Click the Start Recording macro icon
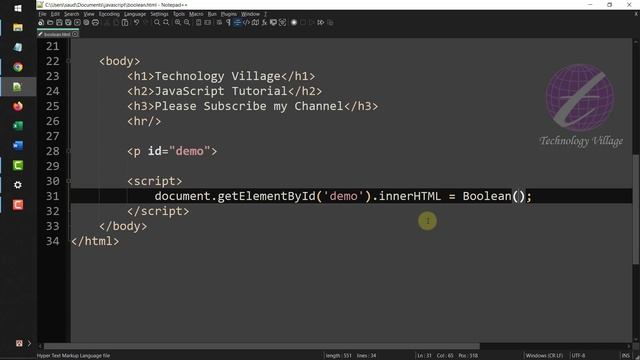 [294, 22]
